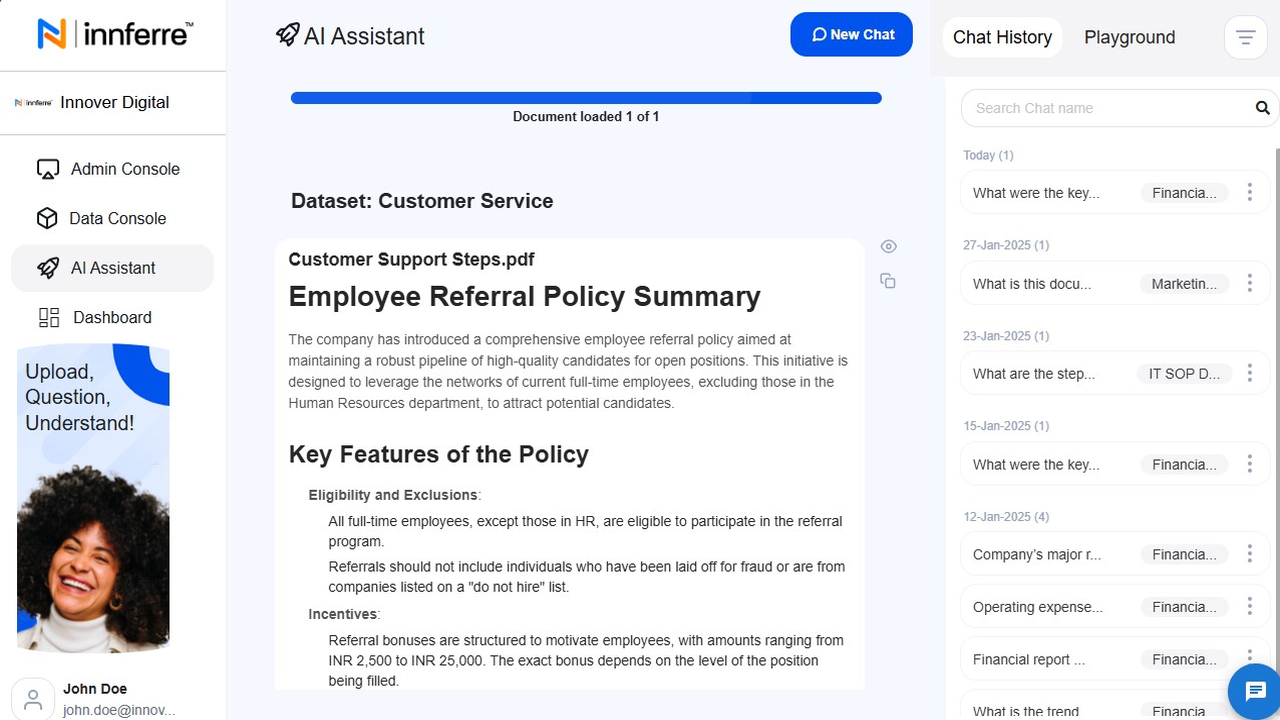Image resolution: width=1280 pixels, height=720 pixels.
Task: Click the innferre logo at top left
Action: pos(115,35)
